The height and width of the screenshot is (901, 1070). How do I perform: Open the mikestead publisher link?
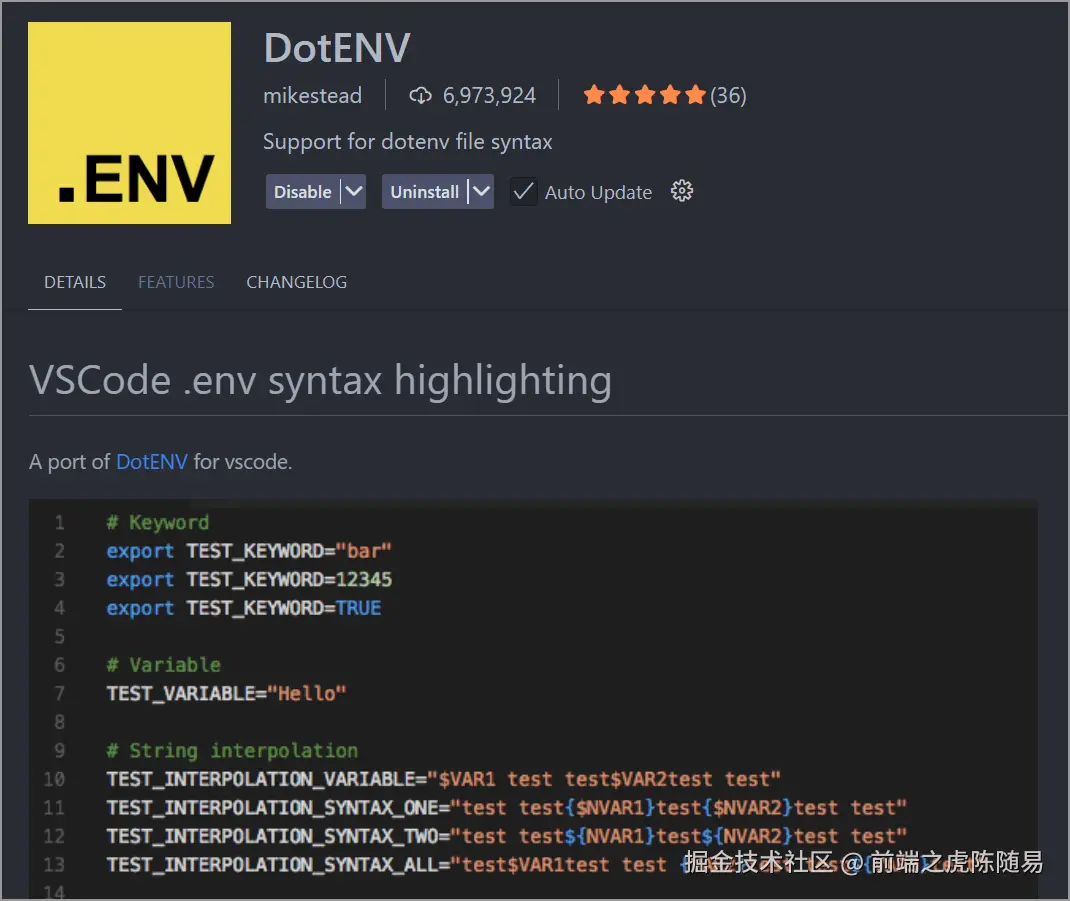pyautogui.click(x=313, y=96)
